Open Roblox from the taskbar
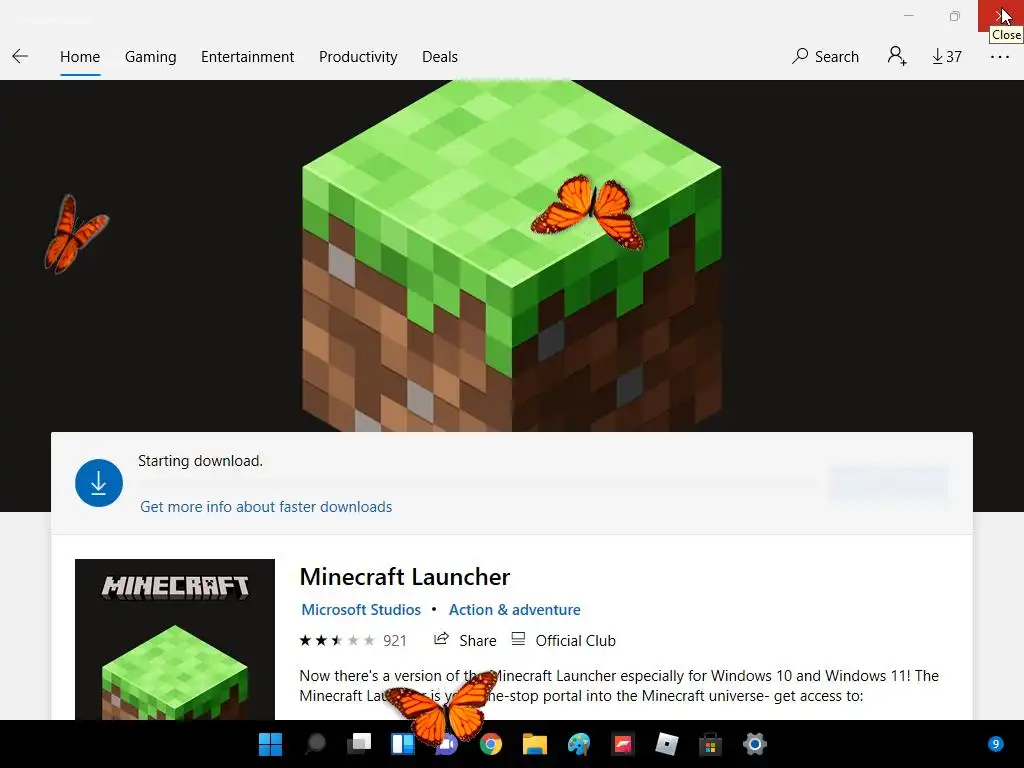Image resolution: width=1024 pixels, height=768 pixels. pyautogui.click(x=666, y=744)
